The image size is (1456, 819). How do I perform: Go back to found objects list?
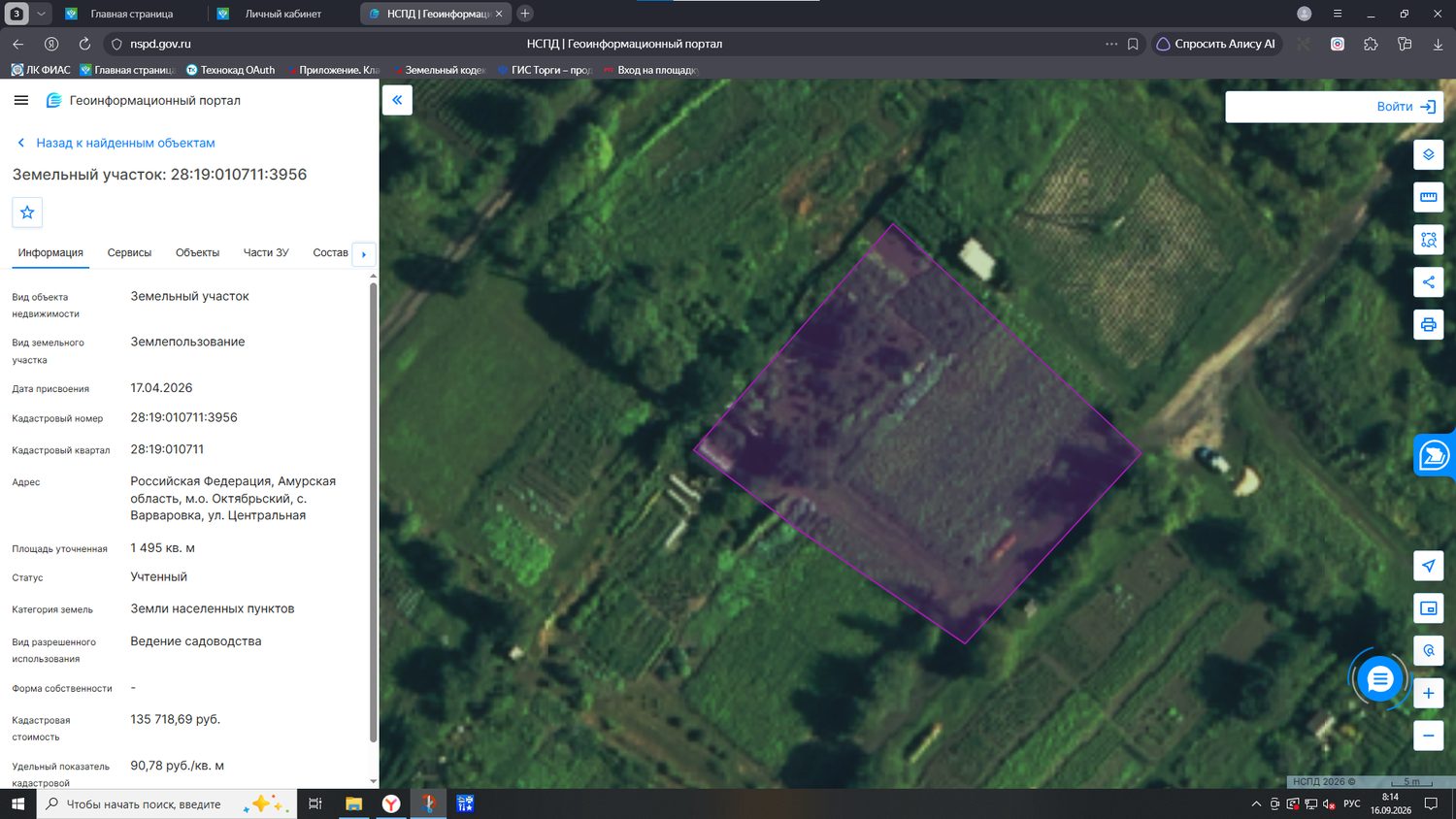[116, 143]
